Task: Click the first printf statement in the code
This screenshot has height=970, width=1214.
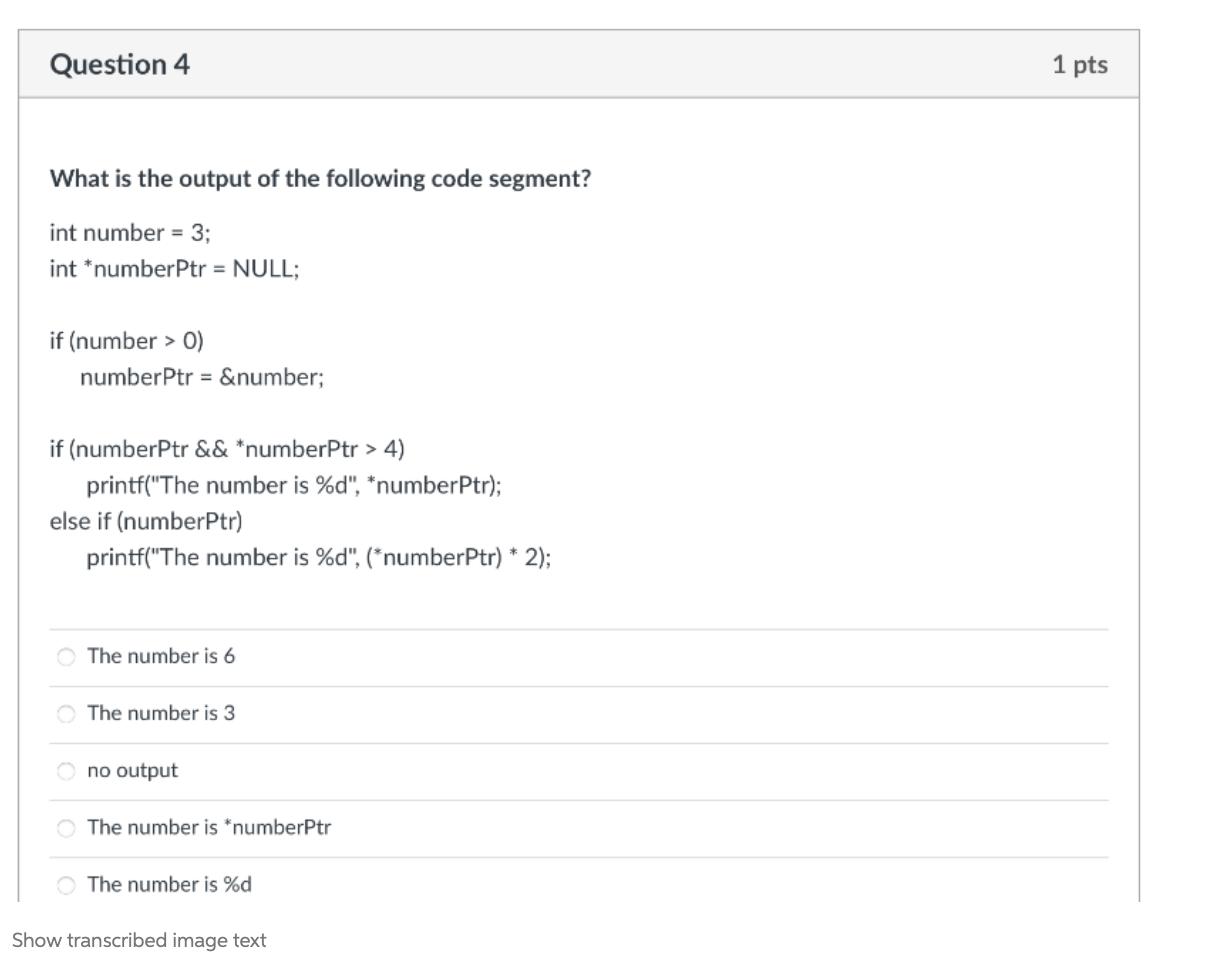Action: [293, 485]
